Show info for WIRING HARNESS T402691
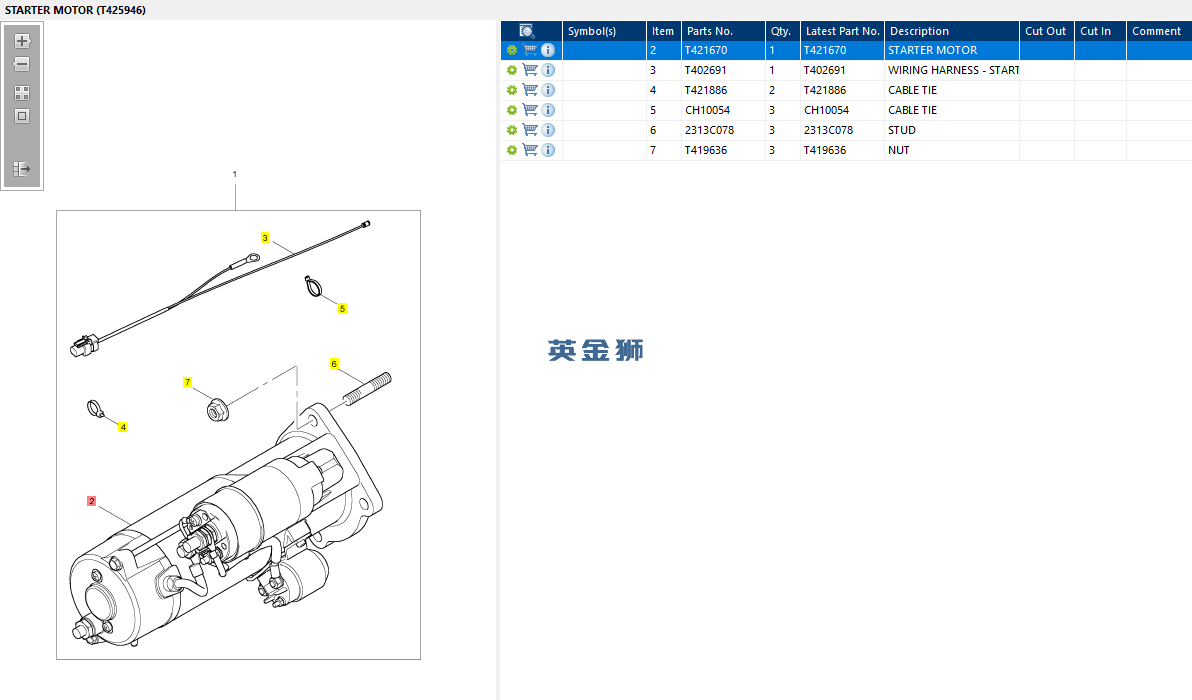The width and height of the screenshot is (1192, 700). [548, 70]
